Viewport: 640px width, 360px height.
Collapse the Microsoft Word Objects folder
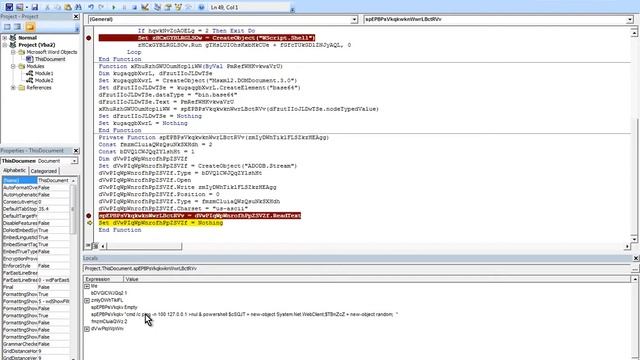[13, 52]
